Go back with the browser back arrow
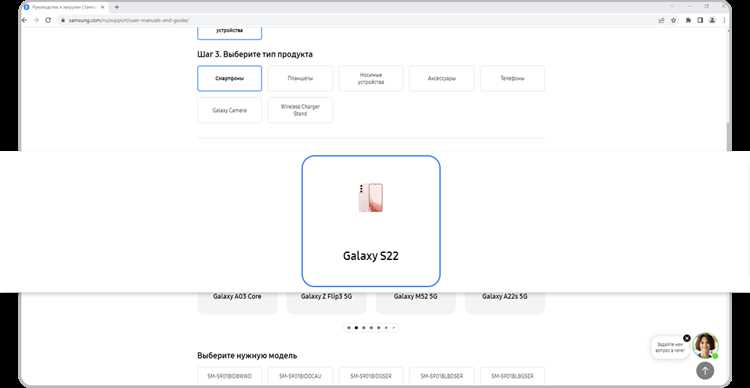This screenshot has height=388, width=750. pyautogui.click(x=24, y=20)
